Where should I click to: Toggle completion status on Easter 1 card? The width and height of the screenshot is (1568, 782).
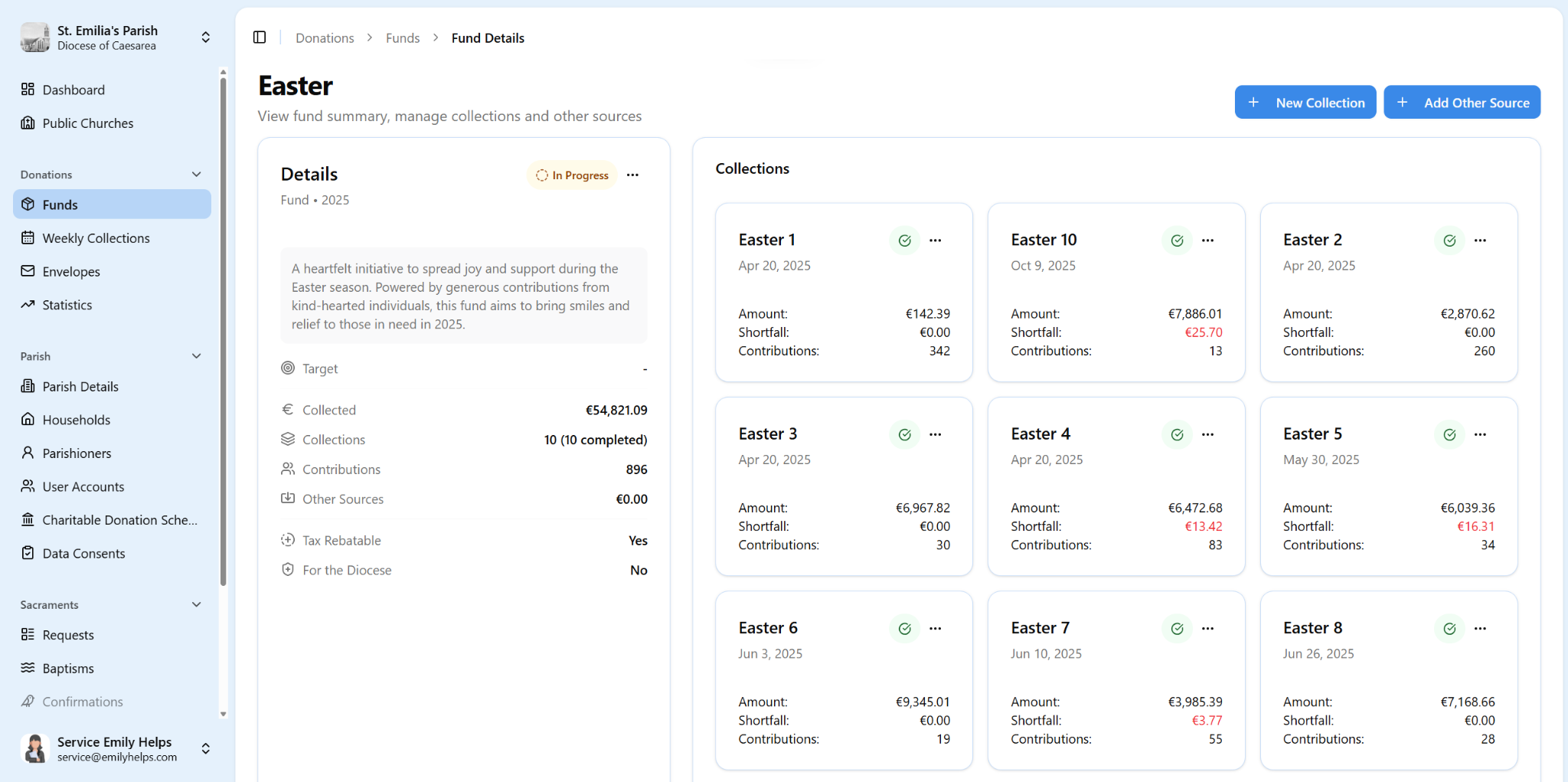[904, 240]
